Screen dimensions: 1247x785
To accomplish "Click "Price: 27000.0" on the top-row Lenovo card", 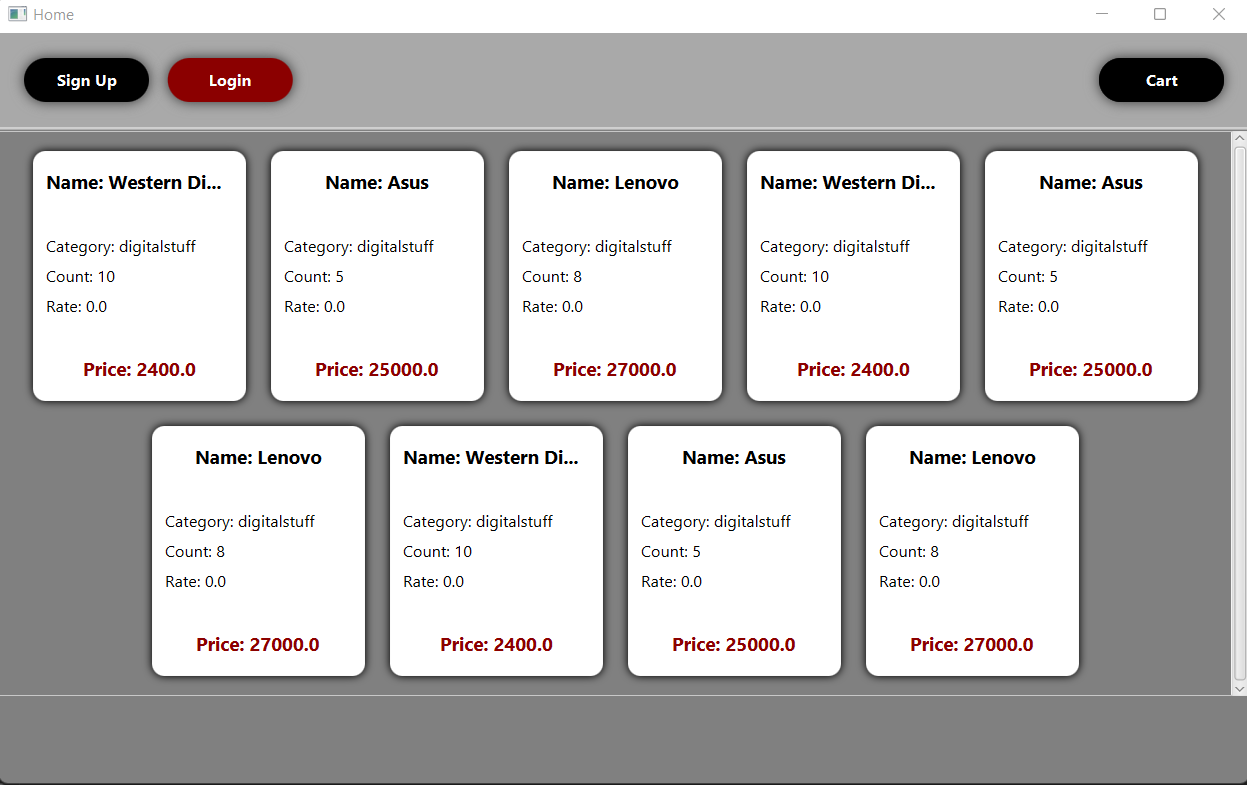I will [x=615, y=370].
